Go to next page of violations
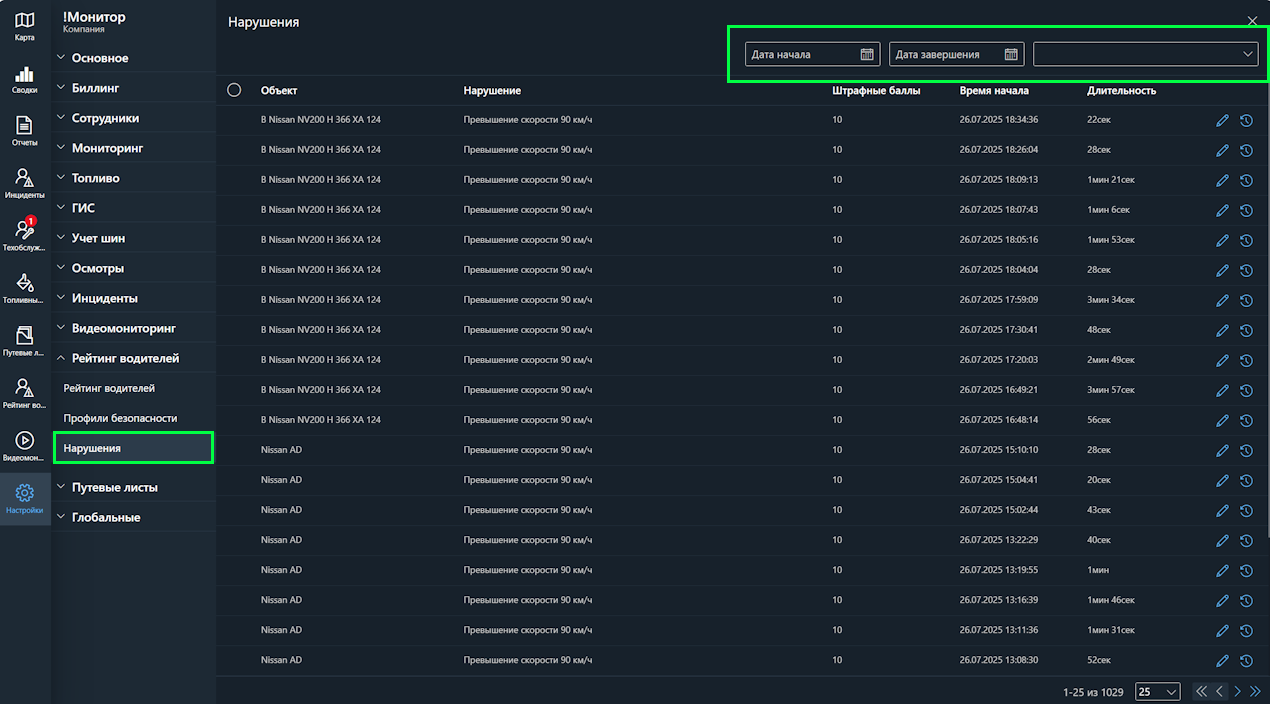1270x704 pixels. [1237, 692]
